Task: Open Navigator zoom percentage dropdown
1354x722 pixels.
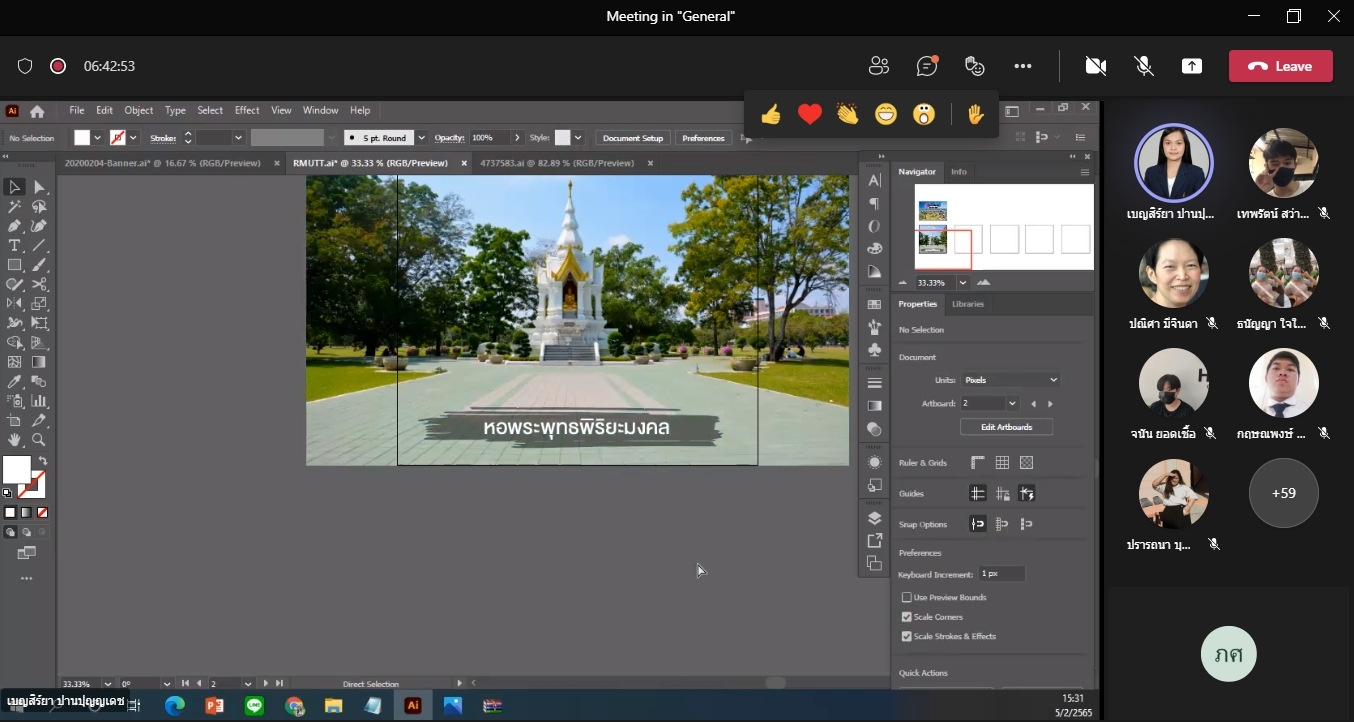Action: 963,283
